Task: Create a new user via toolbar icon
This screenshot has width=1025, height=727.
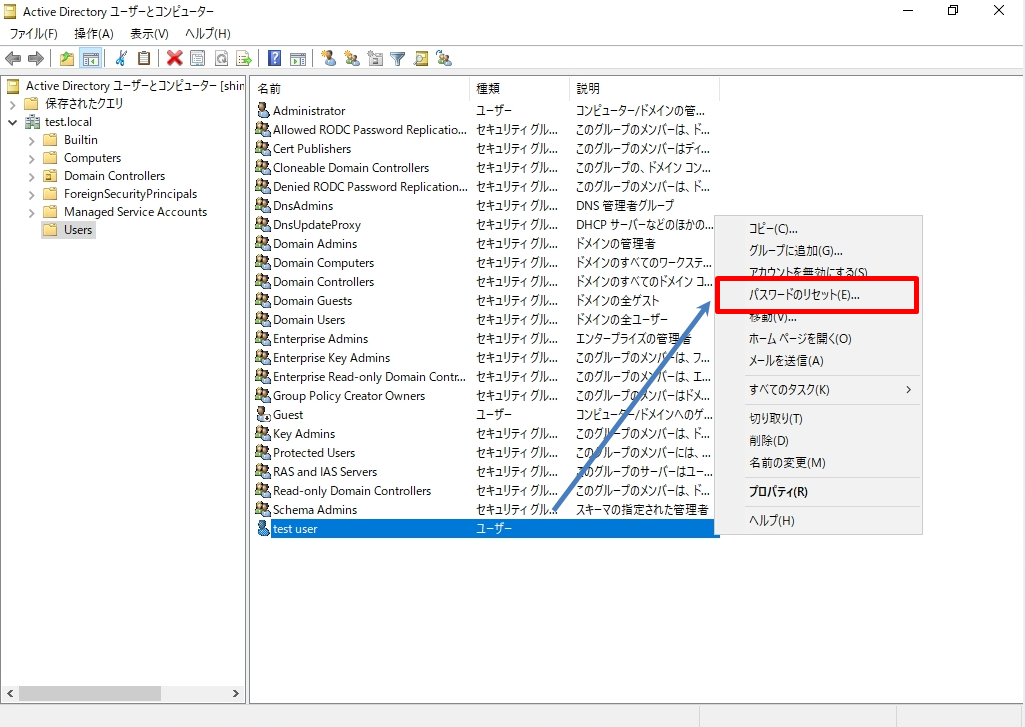Action: click(x=329, y=59)
